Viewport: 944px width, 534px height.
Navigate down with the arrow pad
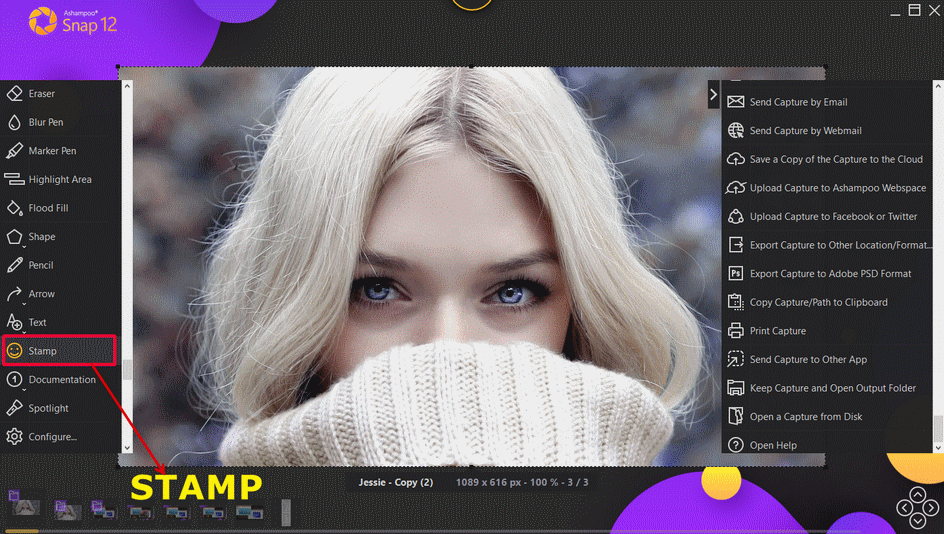918,521
